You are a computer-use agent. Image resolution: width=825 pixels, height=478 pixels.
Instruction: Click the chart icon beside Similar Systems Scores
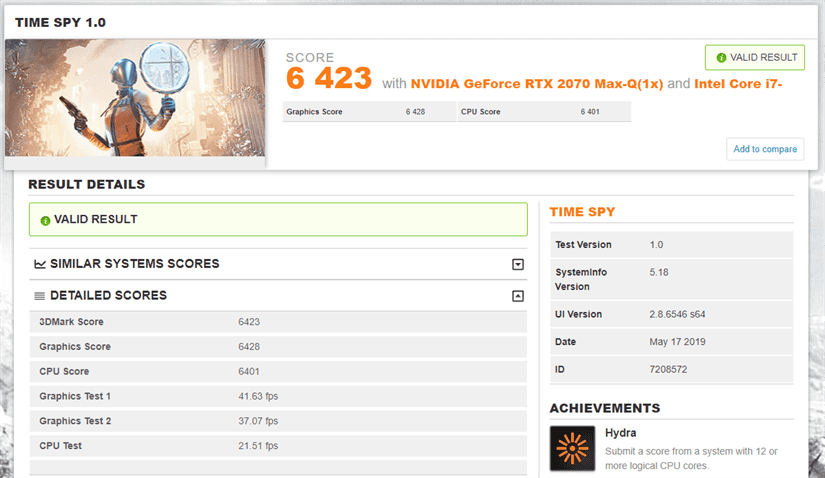click(x=39, y=264)
